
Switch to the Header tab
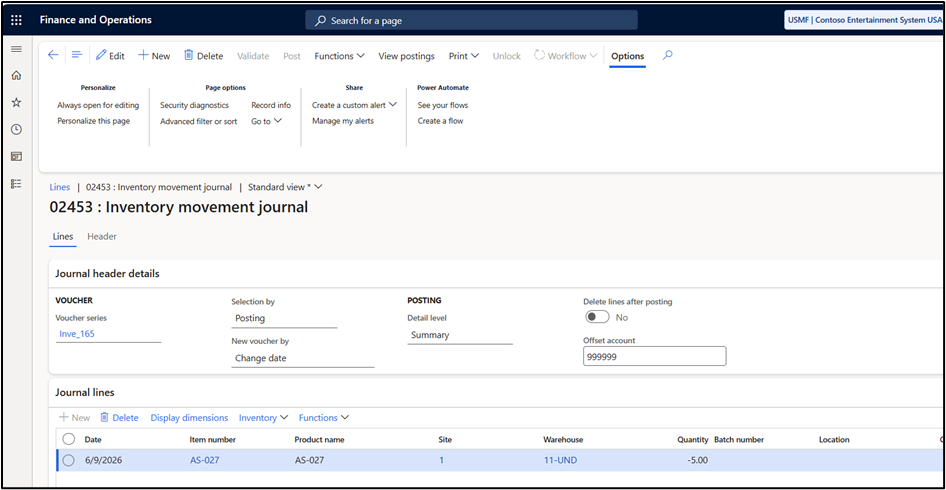[x=102, y=237]
